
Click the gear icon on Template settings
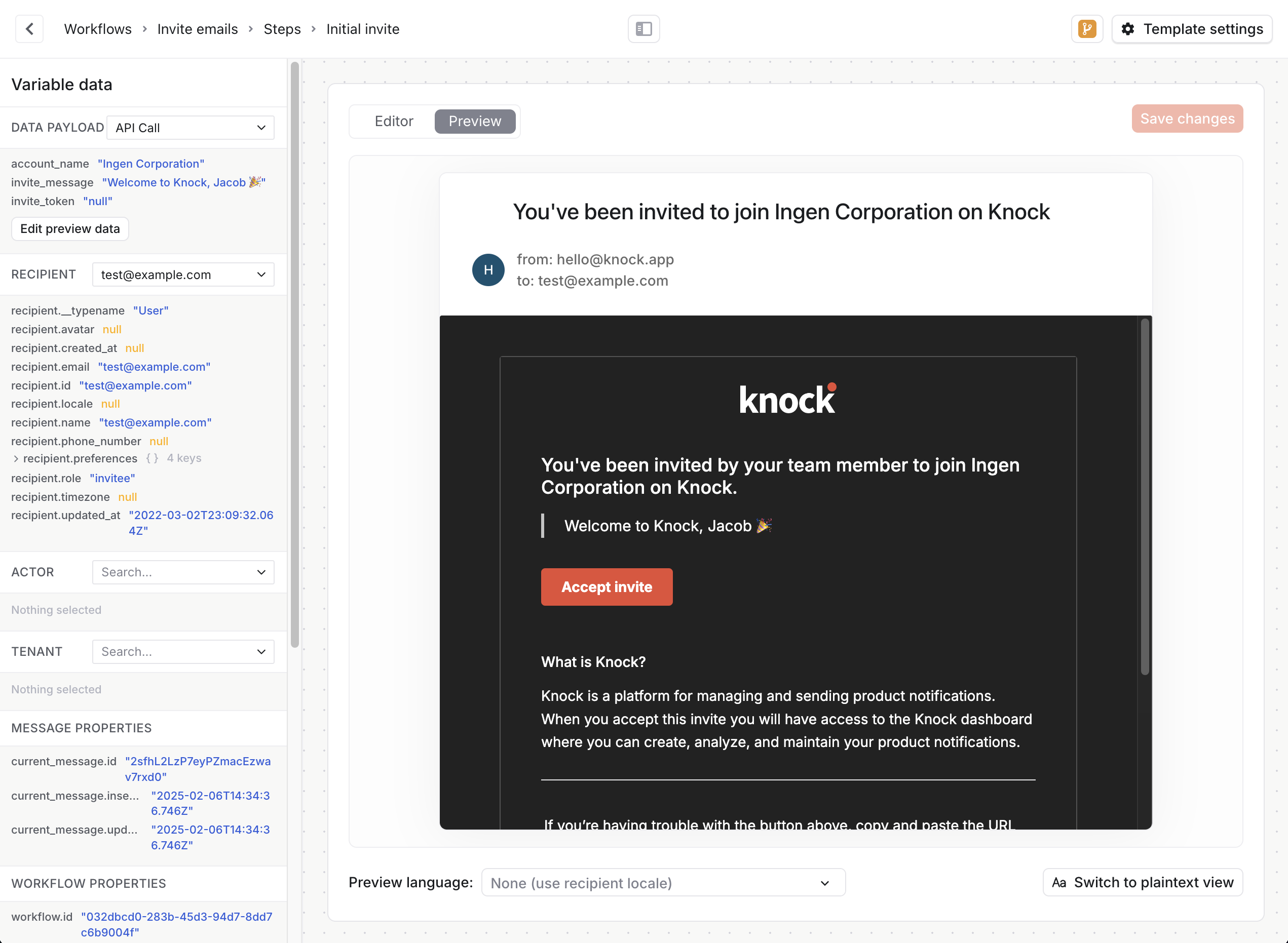1128,28
